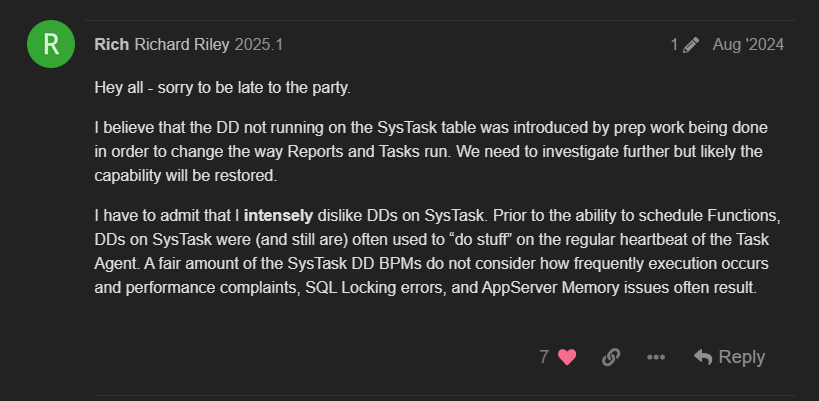The image size is (819, 401).
Task: Click the text "capability will be restored."
Action: pyautogui.click(x=186, y=176)
